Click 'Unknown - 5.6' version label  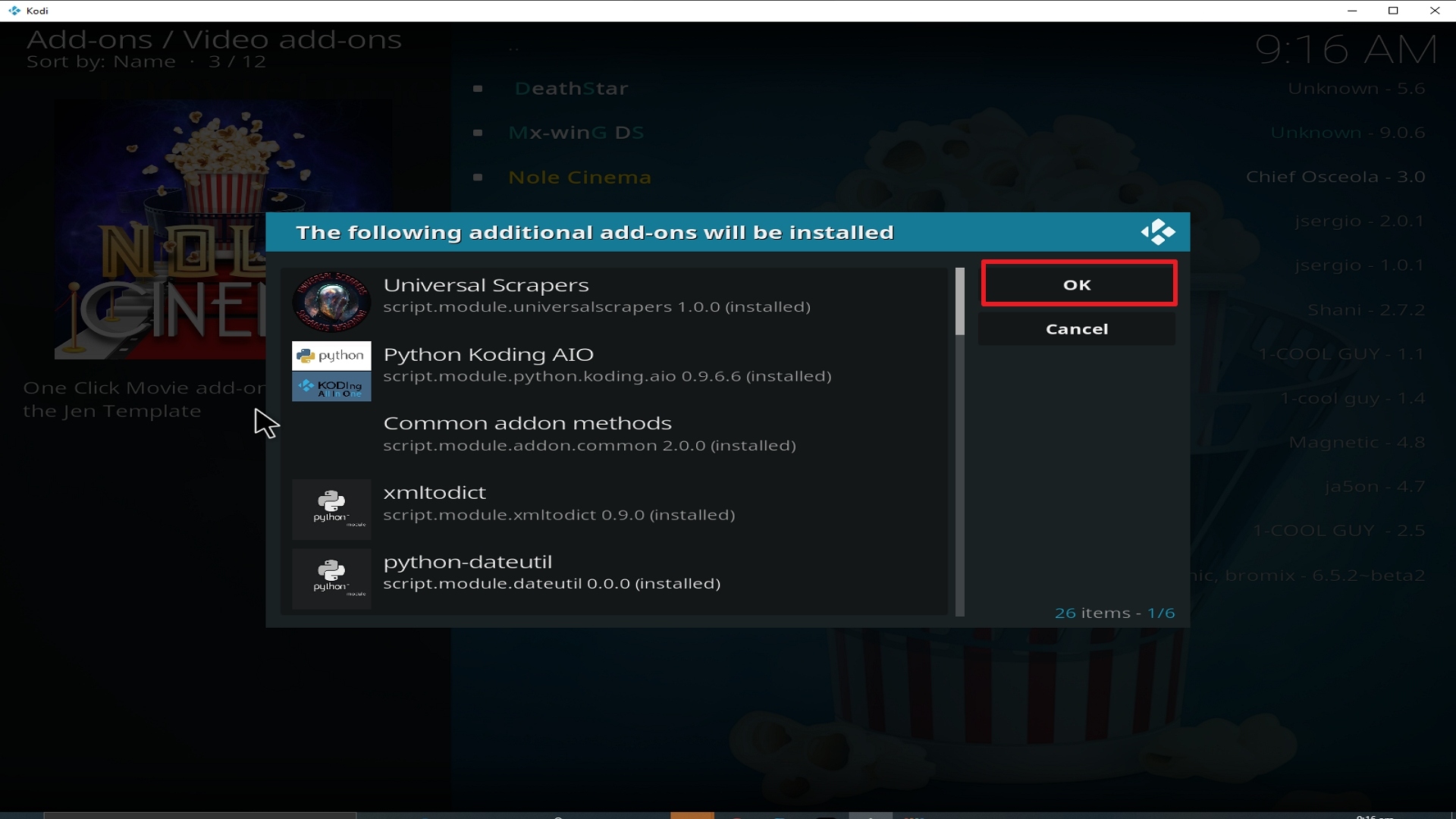tap(1356, 89)
